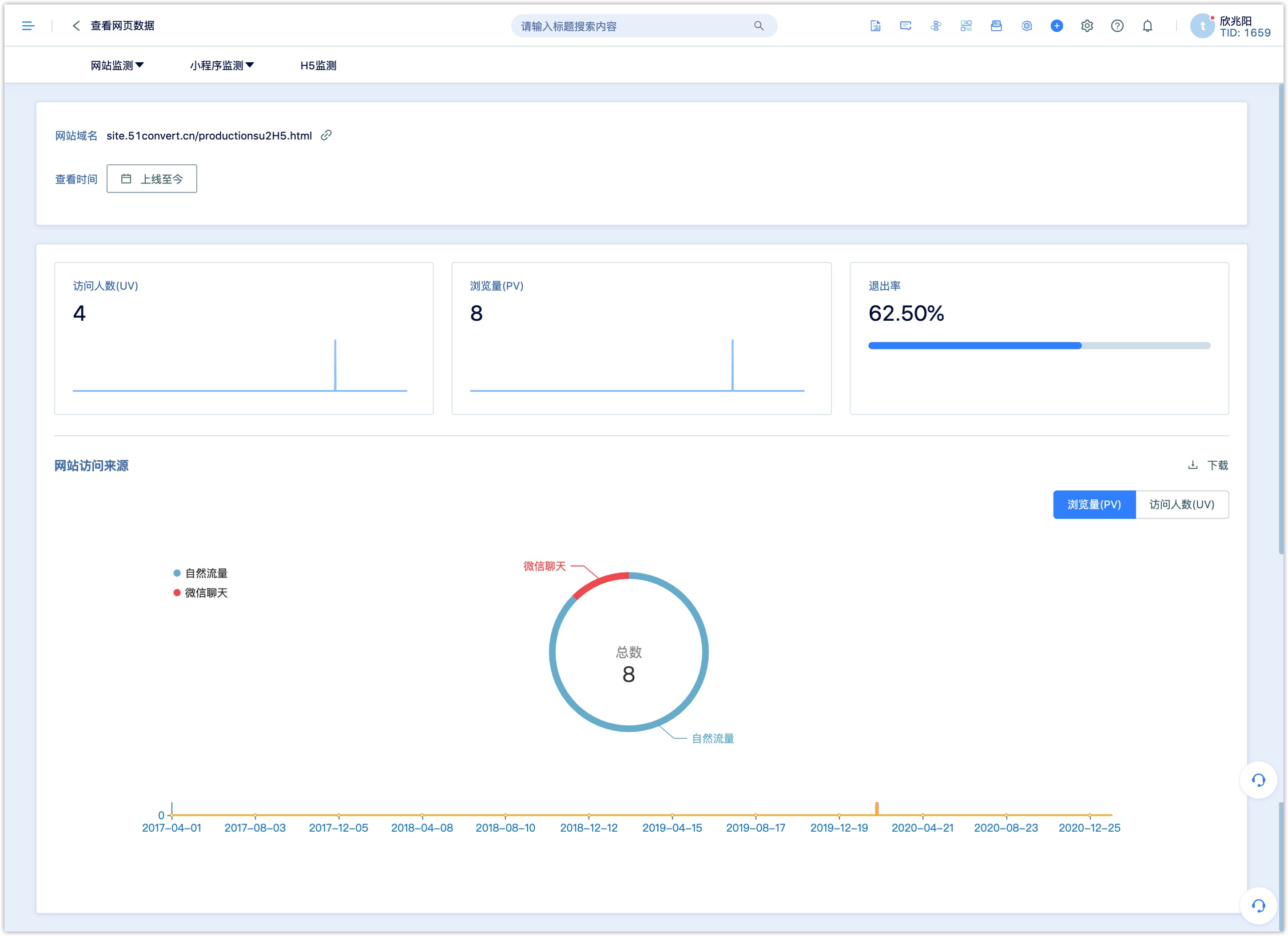Click the 浏览量(PV) card sparkline spike

click(732, 365)
